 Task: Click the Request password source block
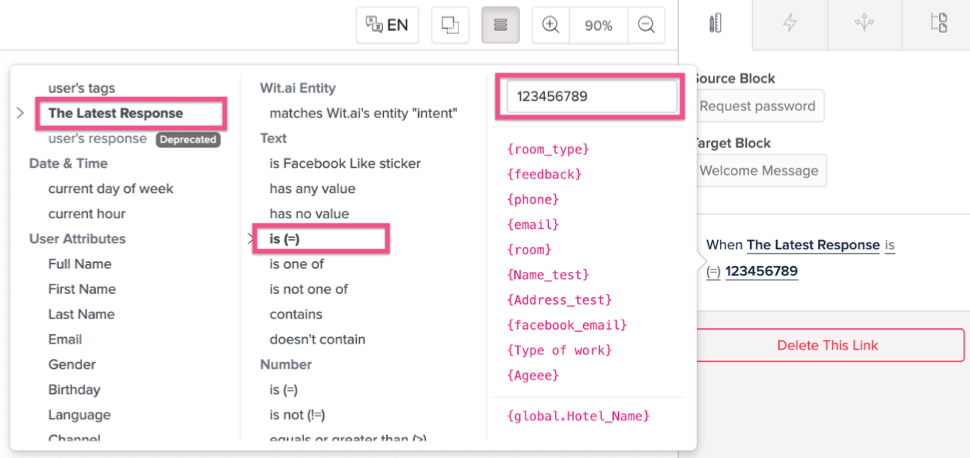pyautogui.click(x=757, y=106)
